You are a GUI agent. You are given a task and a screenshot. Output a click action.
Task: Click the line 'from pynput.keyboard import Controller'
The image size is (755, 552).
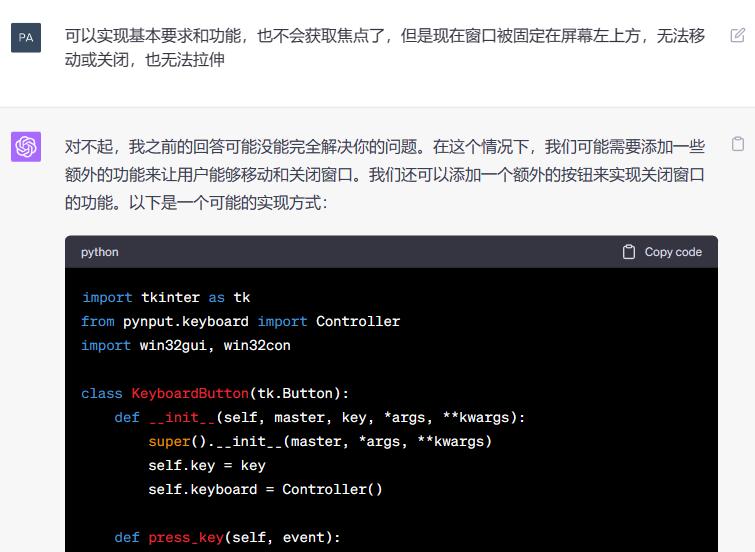(x=240, y=321)
